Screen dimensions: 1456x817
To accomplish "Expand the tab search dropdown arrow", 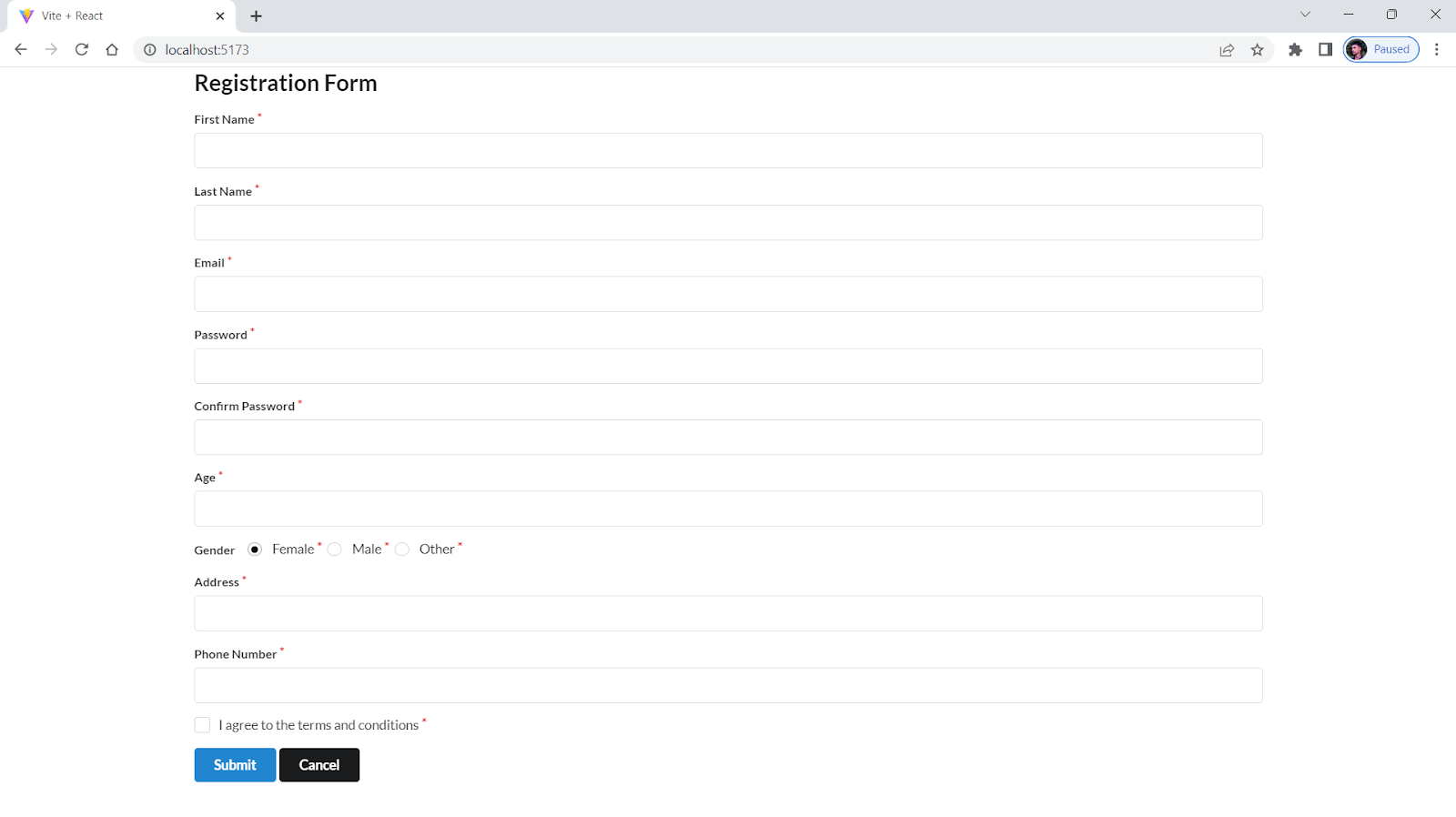I will coord(1305,15).
